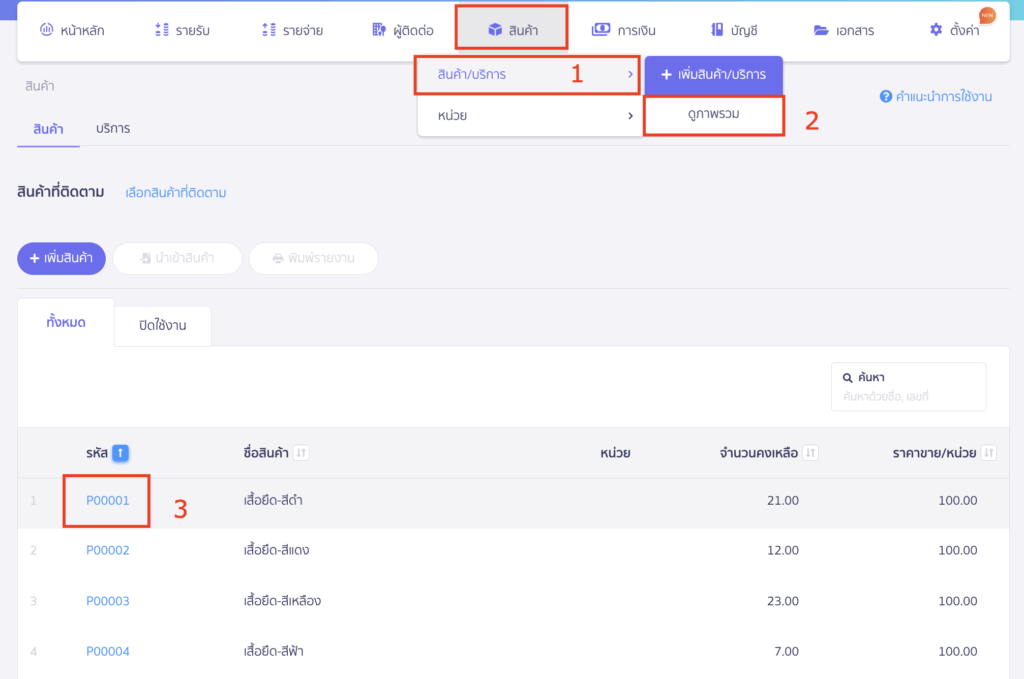Sort by จำนวนคงเหลือ column

pos(811,453)
